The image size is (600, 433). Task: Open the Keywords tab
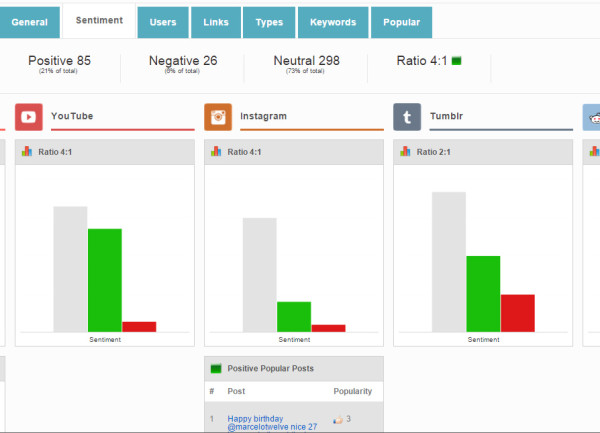(x=333, y=22)
